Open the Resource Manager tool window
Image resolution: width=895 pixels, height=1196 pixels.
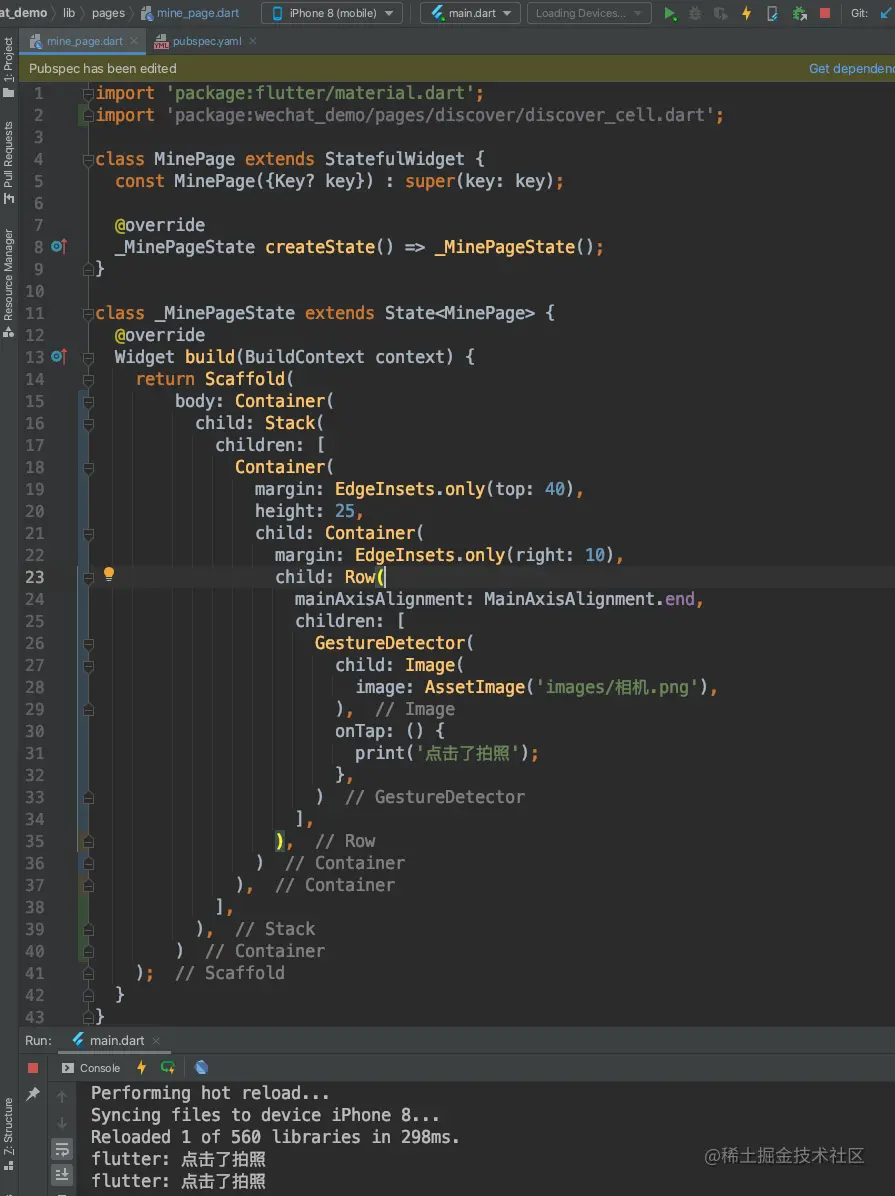(8, 282)
